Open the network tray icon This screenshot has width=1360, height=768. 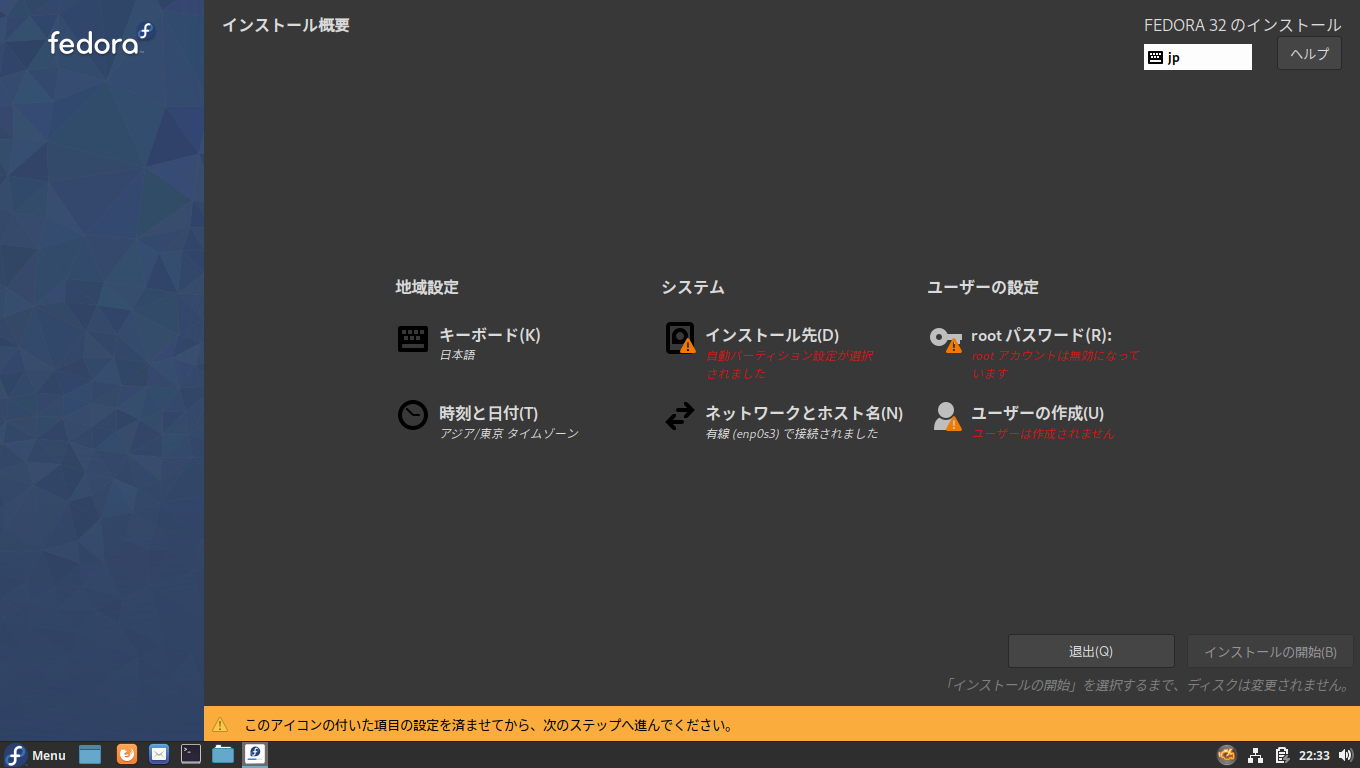[x=1255, y=755]
